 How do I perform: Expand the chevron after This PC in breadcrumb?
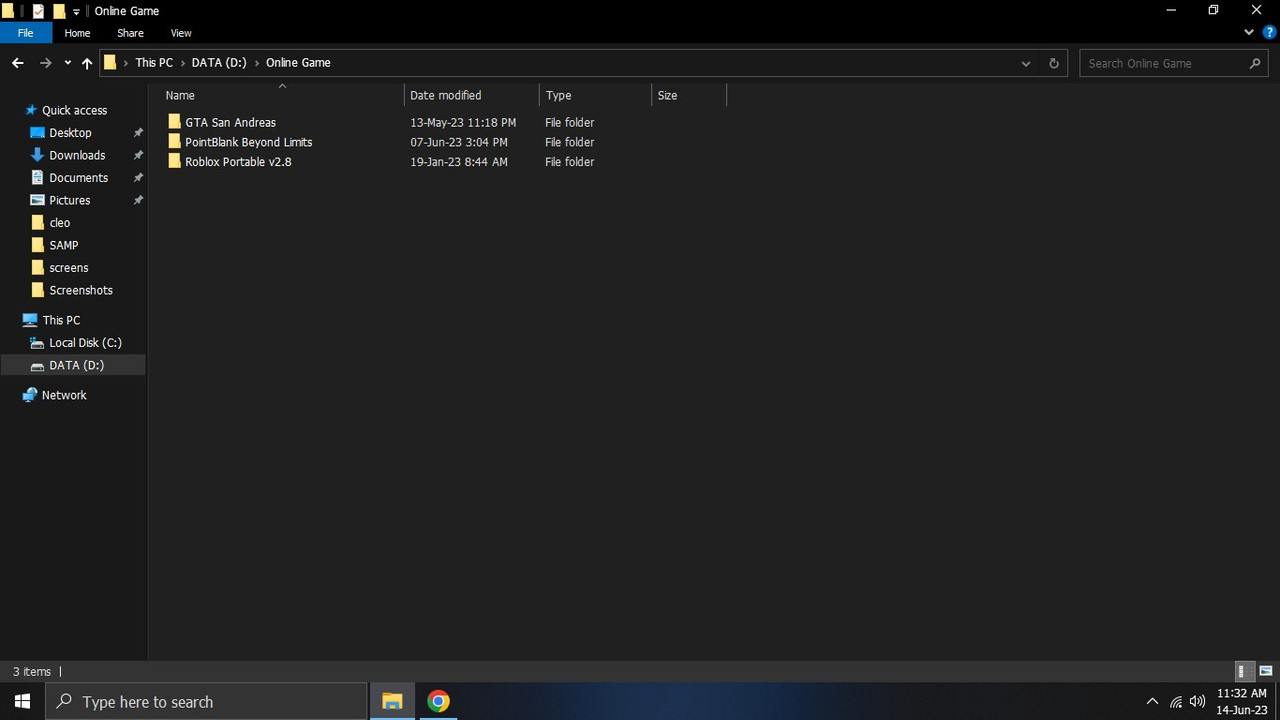pos(182,63)
